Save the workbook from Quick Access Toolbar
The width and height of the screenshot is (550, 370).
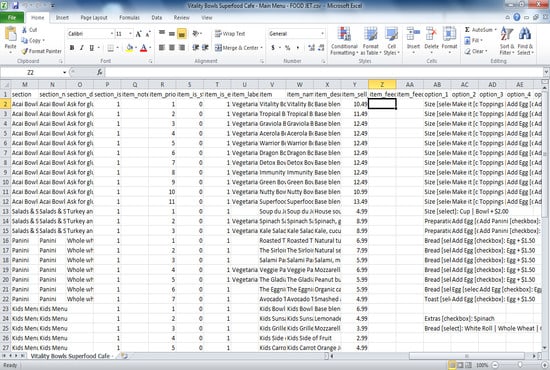[15, 5]
